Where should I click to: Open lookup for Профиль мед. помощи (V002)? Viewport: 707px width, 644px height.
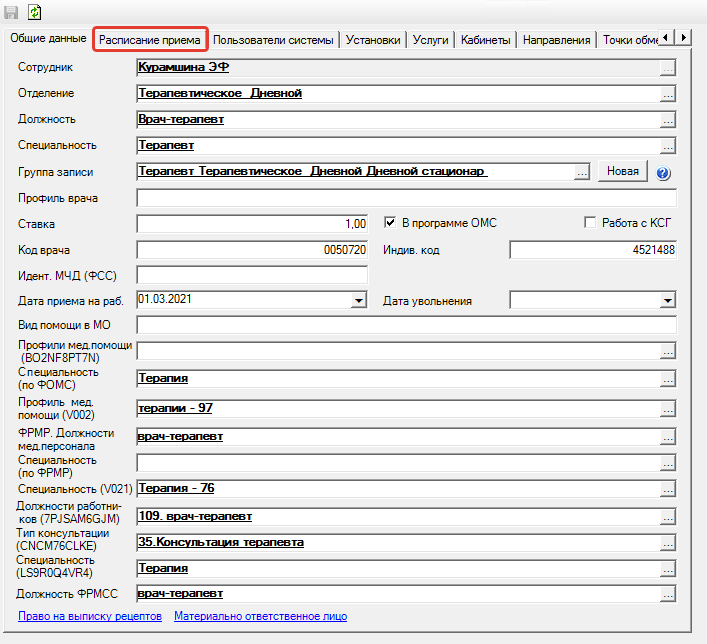[x=668, y=409]
